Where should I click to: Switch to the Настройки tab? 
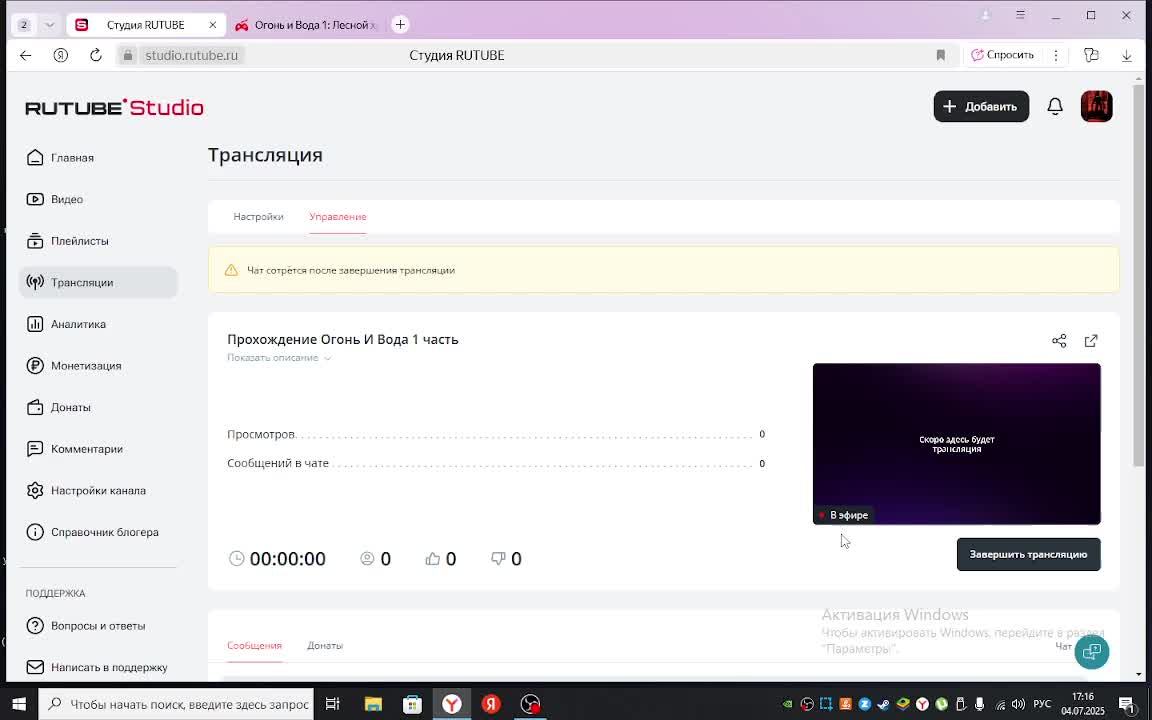point(259,217)
